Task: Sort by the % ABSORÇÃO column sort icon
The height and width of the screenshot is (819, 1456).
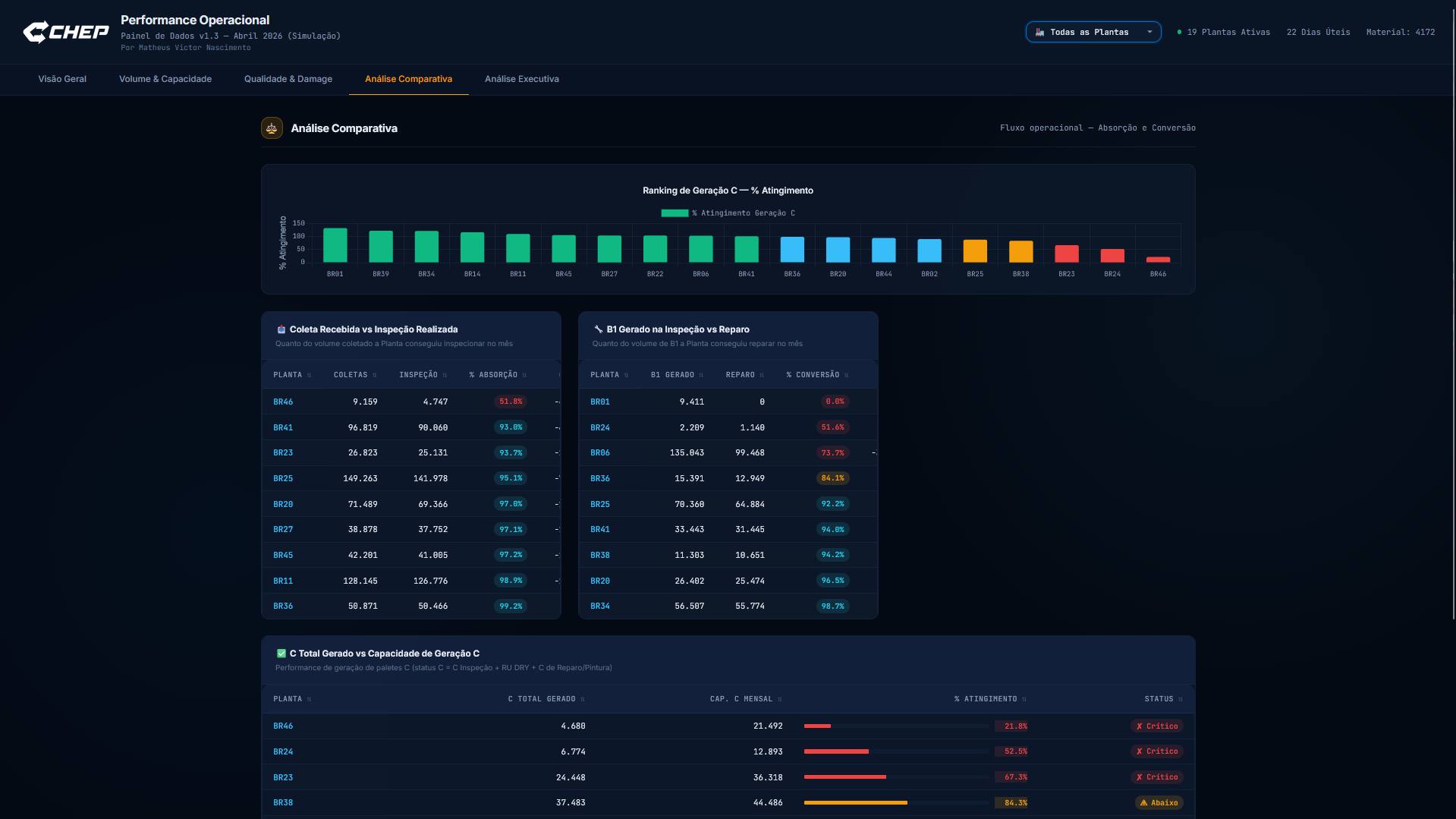Action: (x=524, y=375)
